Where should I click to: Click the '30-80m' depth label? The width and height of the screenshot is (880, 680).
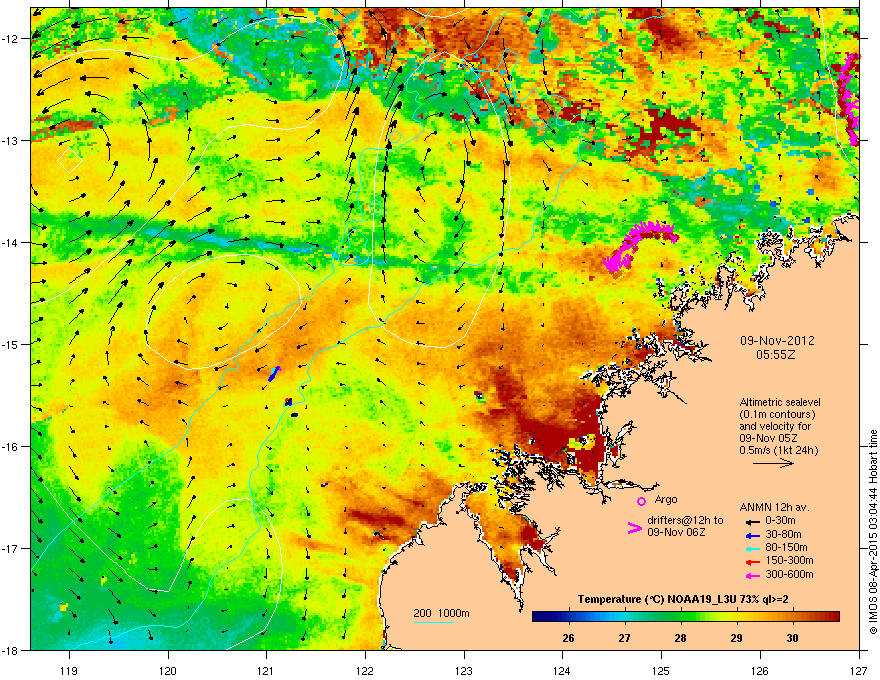[x=783, y=534]
